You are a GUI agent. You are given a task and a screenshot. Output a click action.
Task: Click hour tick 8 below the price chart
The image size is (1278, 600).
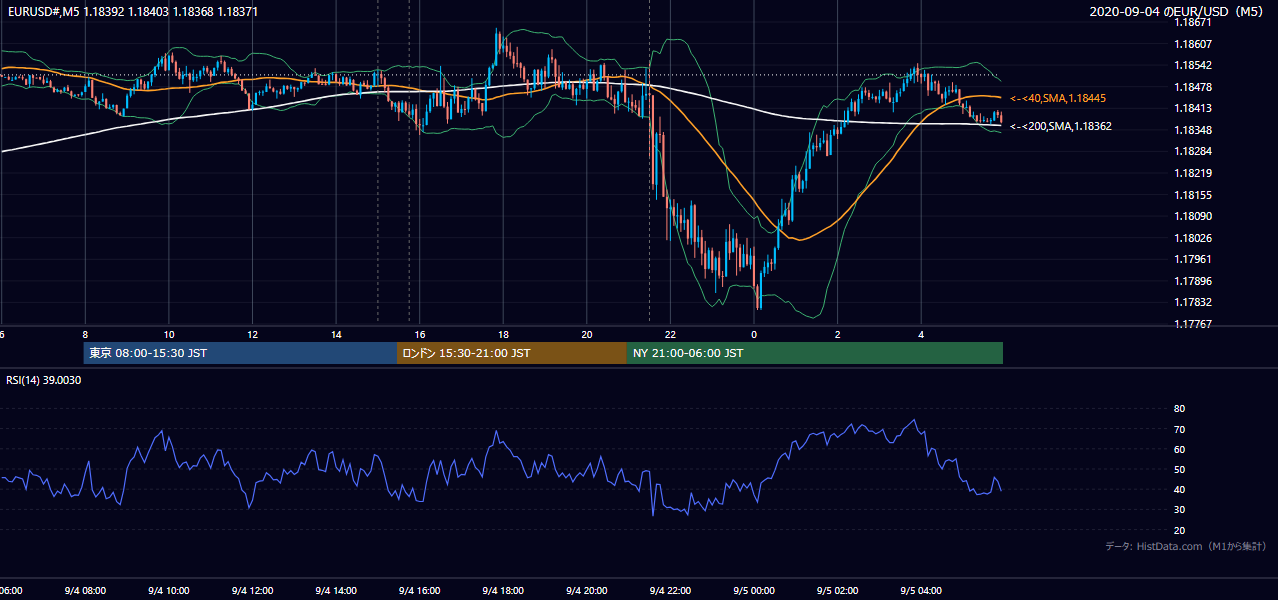(85, 335)
